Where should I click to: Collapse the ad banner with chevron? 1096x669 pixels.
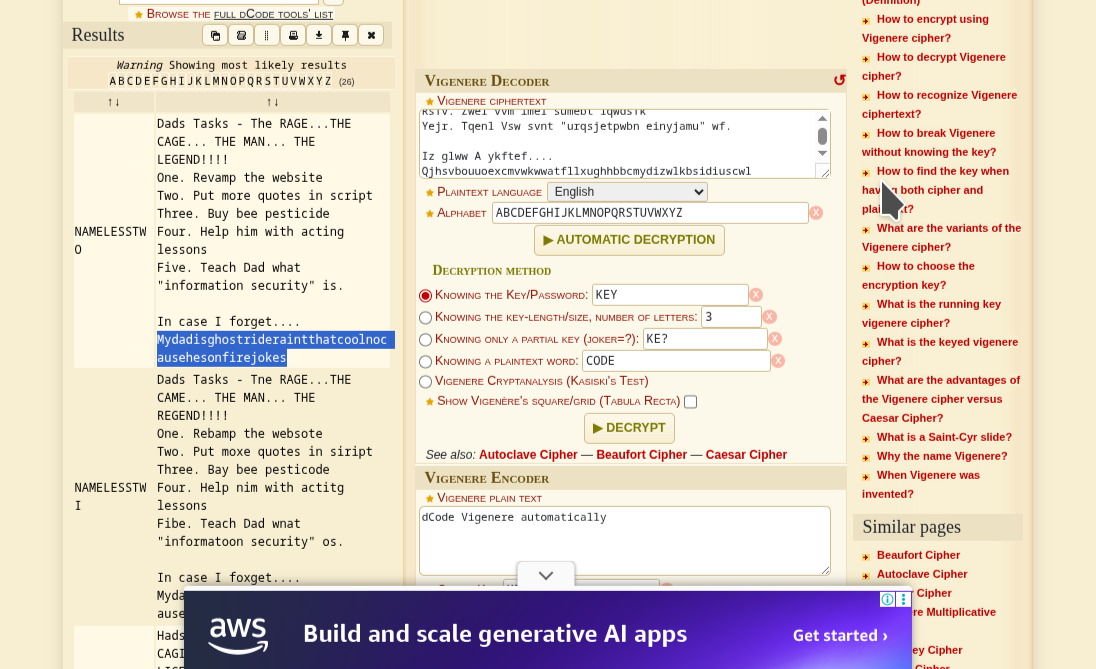coord(546,575)
